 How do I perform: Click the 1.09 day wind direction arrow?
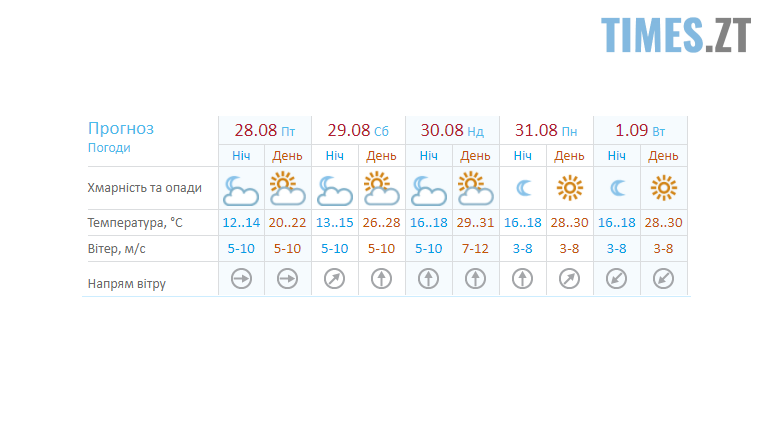pyautogui.click(x=663, y=280)
